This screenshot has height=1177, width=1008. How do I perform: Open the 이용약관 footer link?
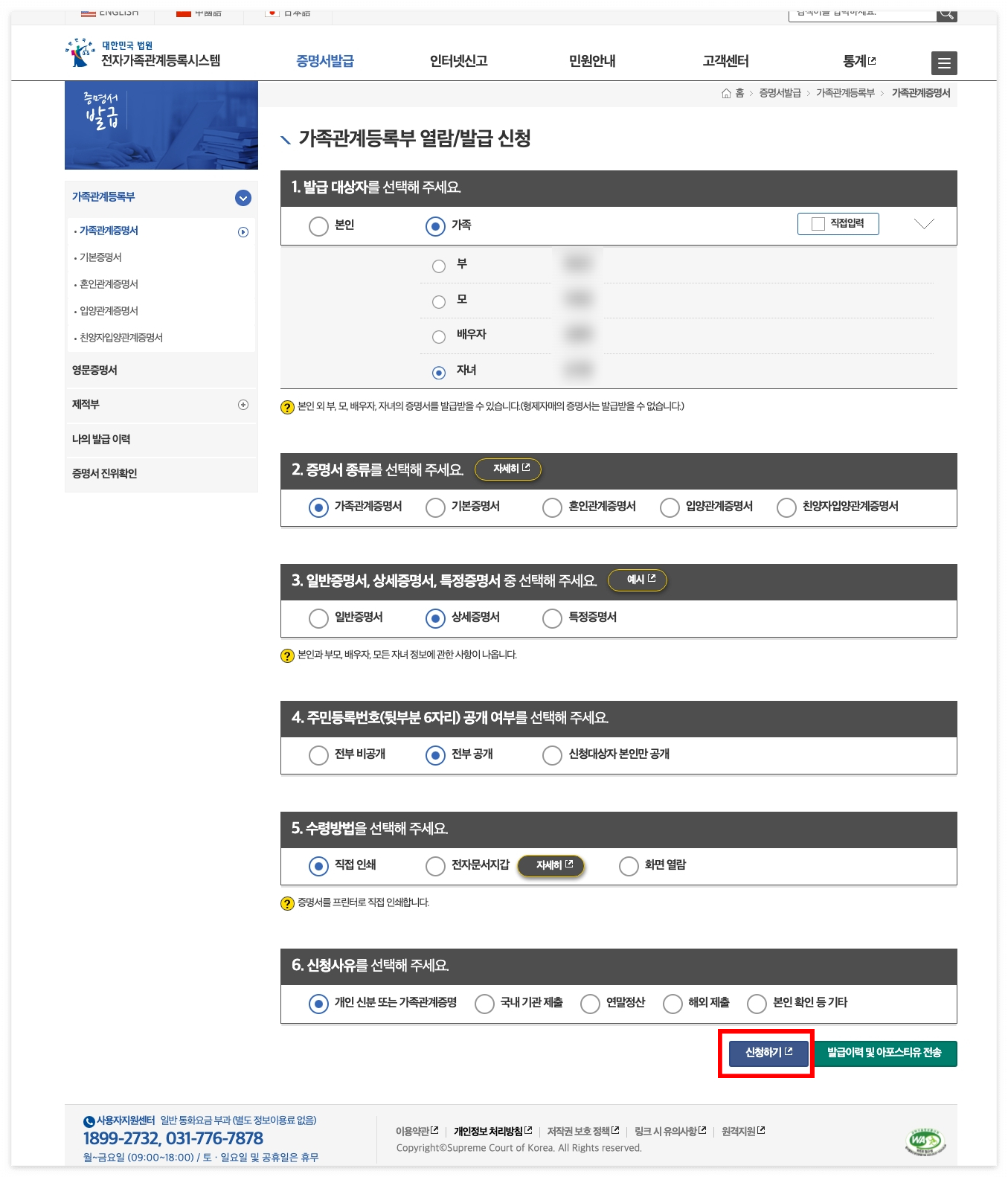417,1132
